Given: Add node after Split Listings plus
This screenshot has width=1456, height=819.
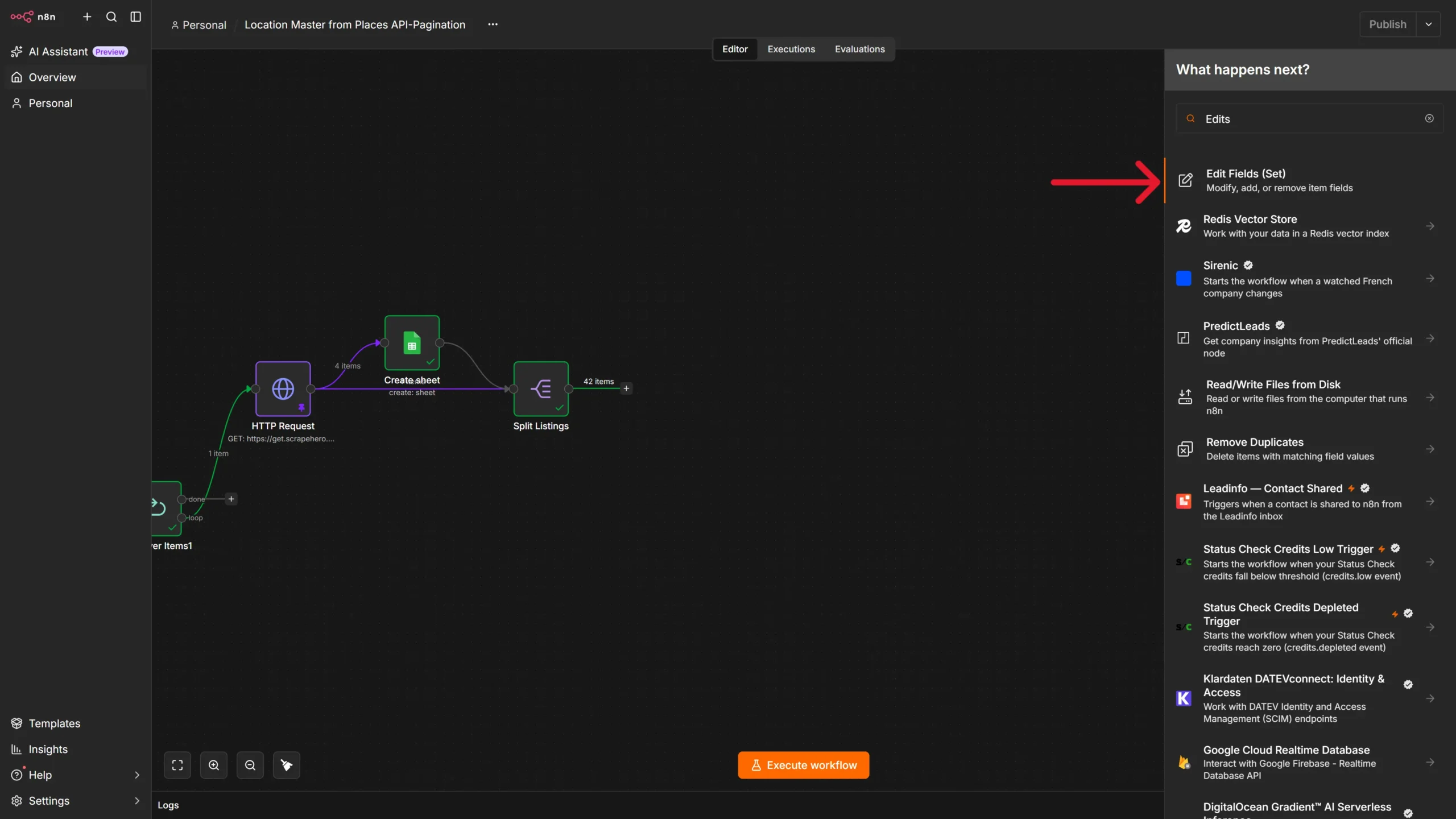Looking at the screenshot, I should tap(626, 388).
